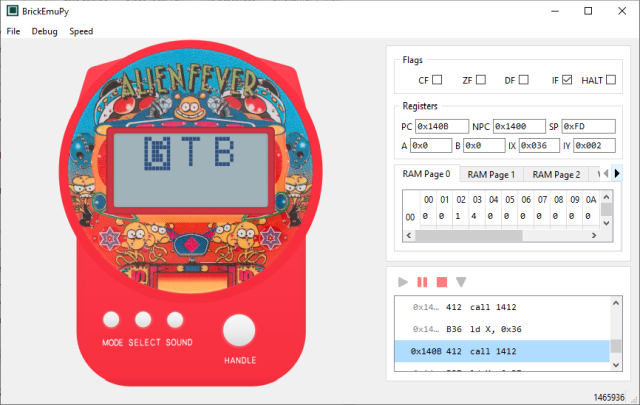640x405 pixels.
Task: Close the BrickEmuPy window
Action: (x=622, y=11)
